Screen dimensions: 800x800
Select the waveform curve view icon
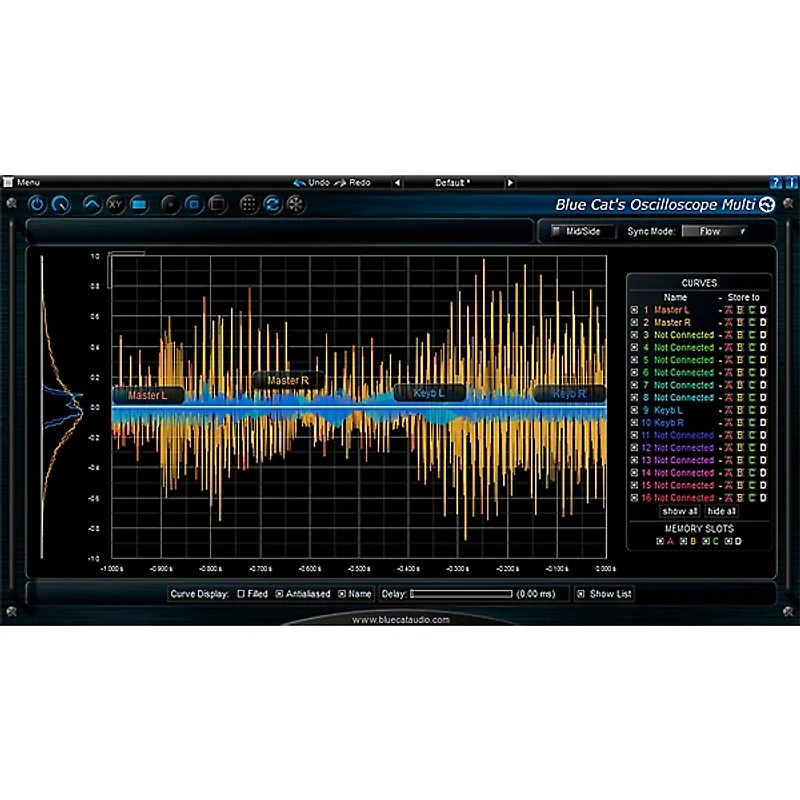91,204
